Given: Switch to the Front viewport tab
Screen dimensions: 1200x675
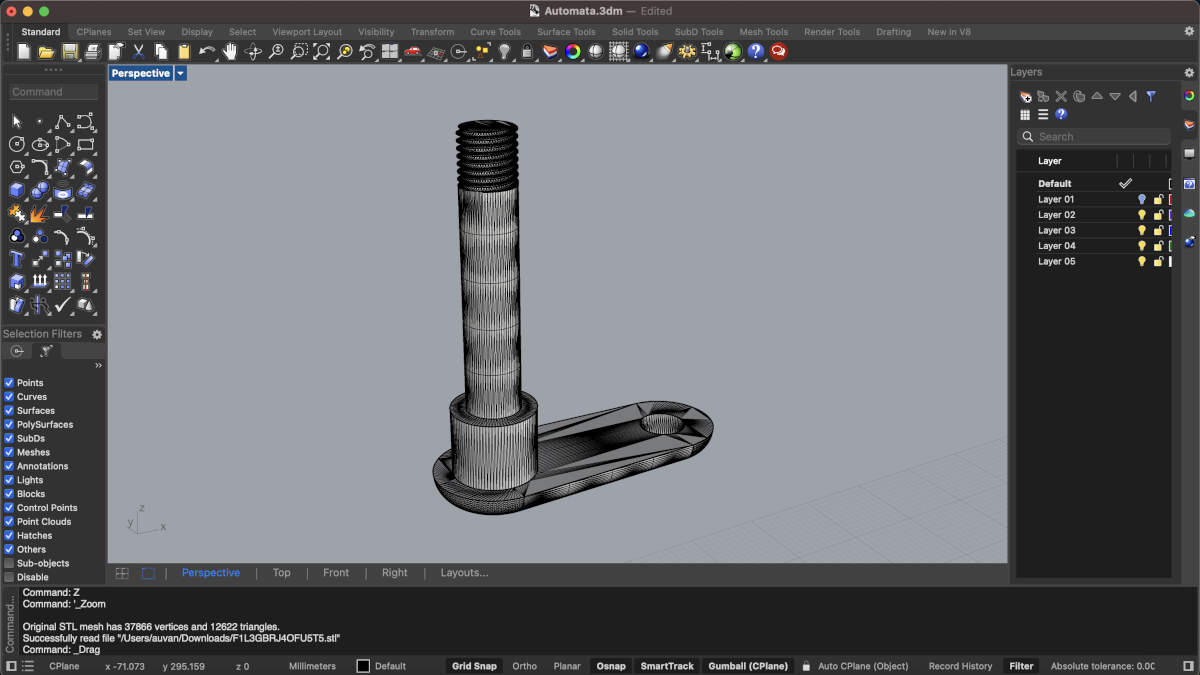Looking at the screenshot, I should pos(336,573).
